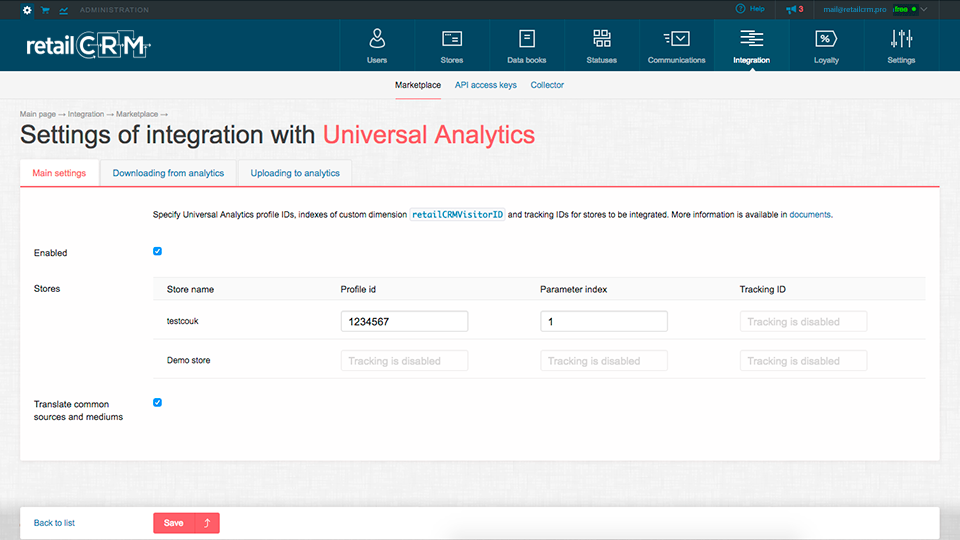The height and width of the screenshot is (540, 960).
Task: Click the shopping cart icon in top bar
Action: pyautogui.click(x=45, y=10)
